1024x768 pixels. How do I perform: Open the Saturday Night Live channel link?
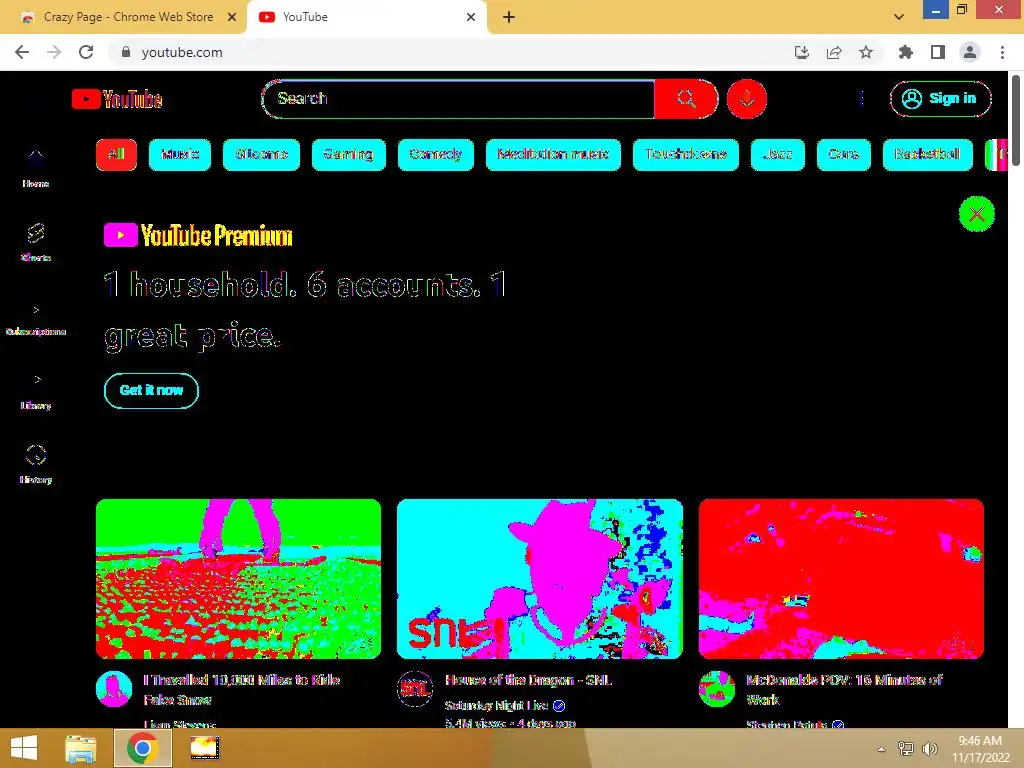[x=496, y=705]
